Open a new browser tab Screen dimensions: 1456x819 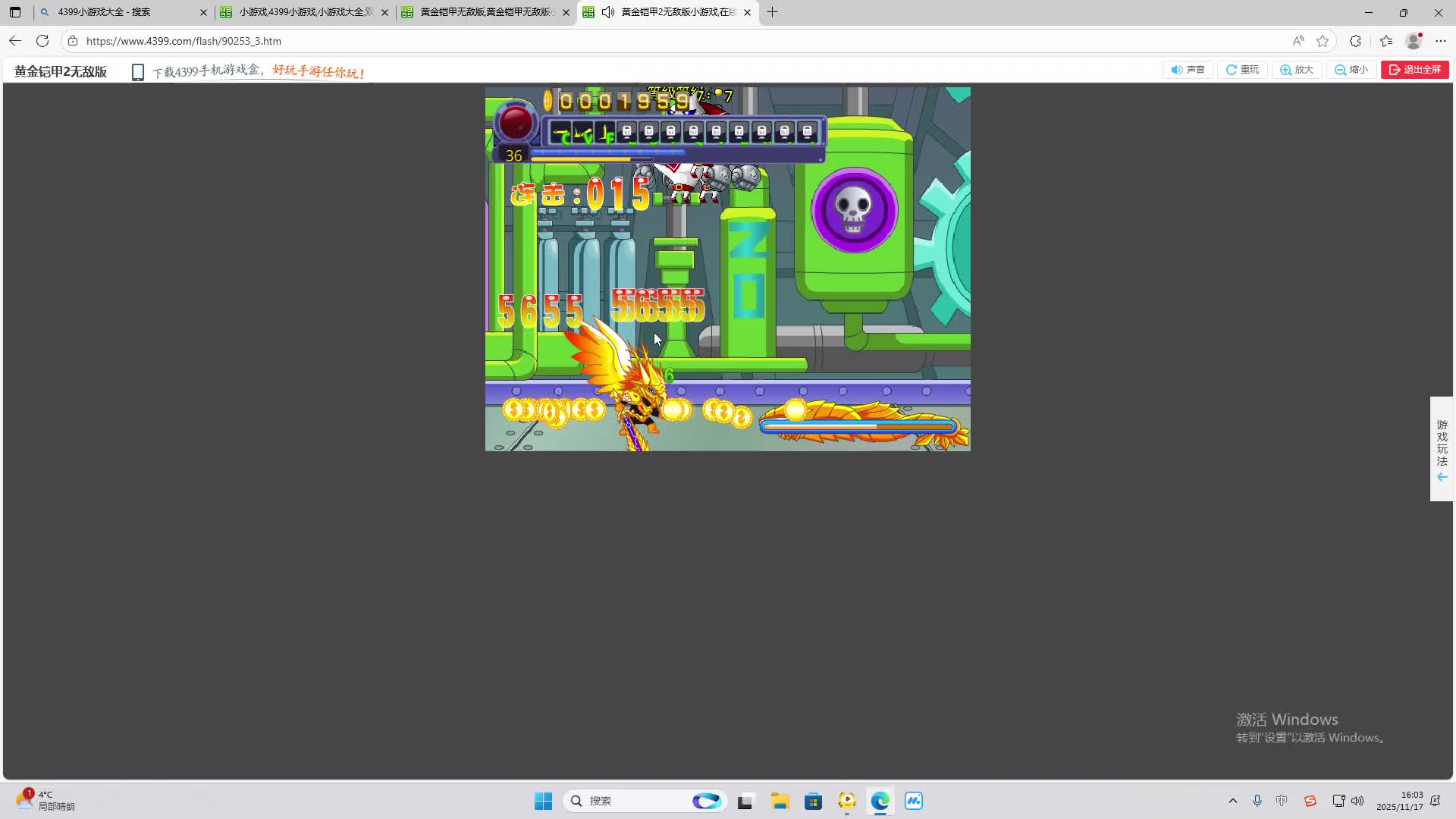click(x=772, y=12)
